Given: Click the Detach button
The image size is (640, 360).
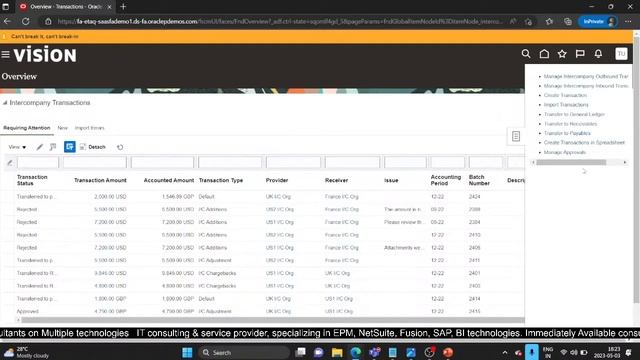Looking at the screenshot, I should (x=93, y=147).
